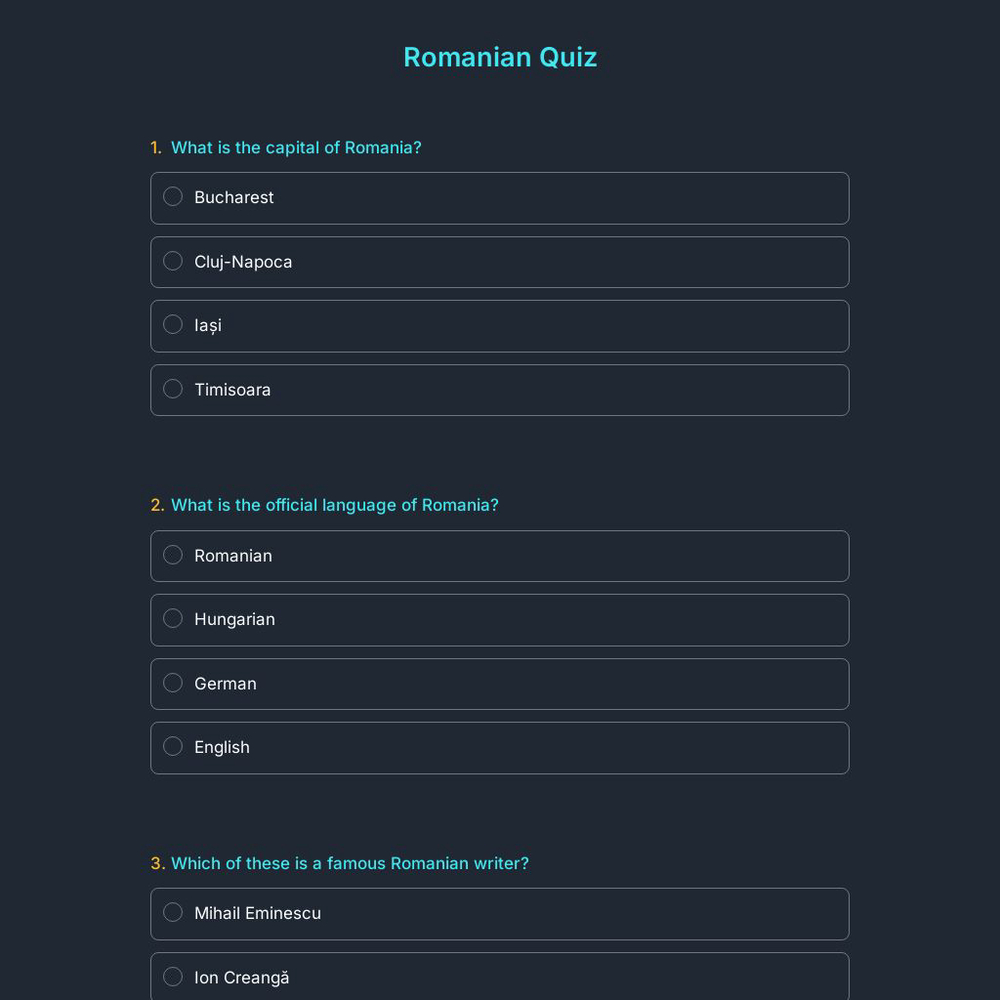Click the Romanian answer row
This screenshot has width=1000, height=1000.
tap(500, 556)
